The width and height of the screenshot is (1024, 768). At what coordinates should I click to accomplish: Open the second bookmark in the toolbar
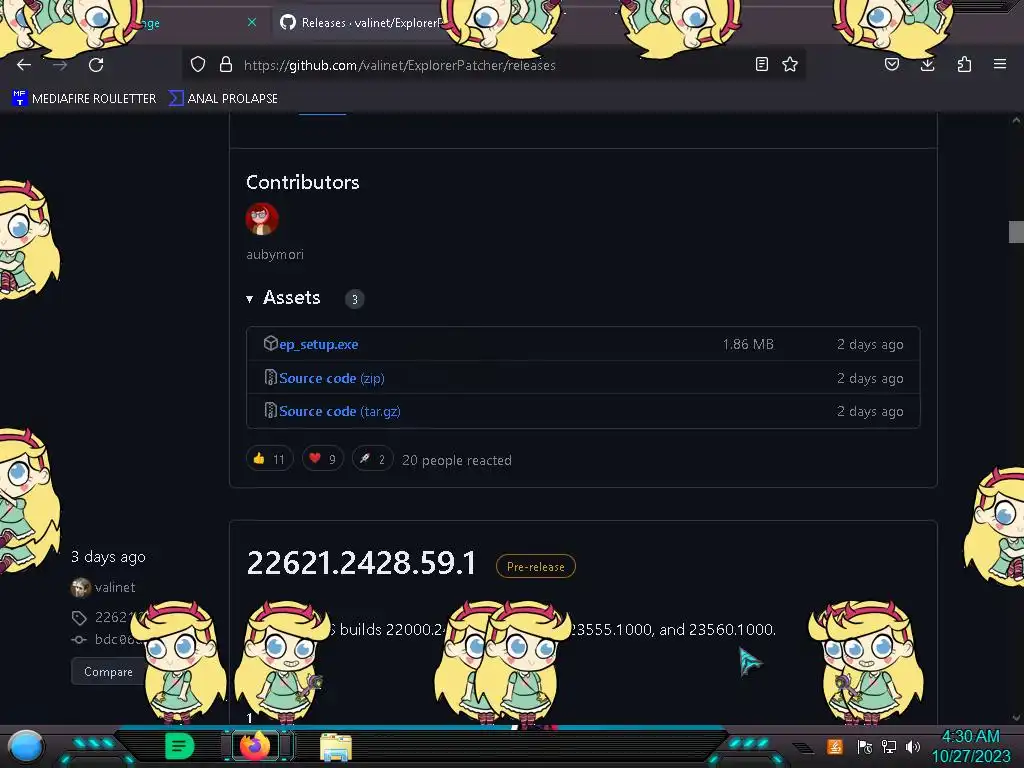click(223, 99)
